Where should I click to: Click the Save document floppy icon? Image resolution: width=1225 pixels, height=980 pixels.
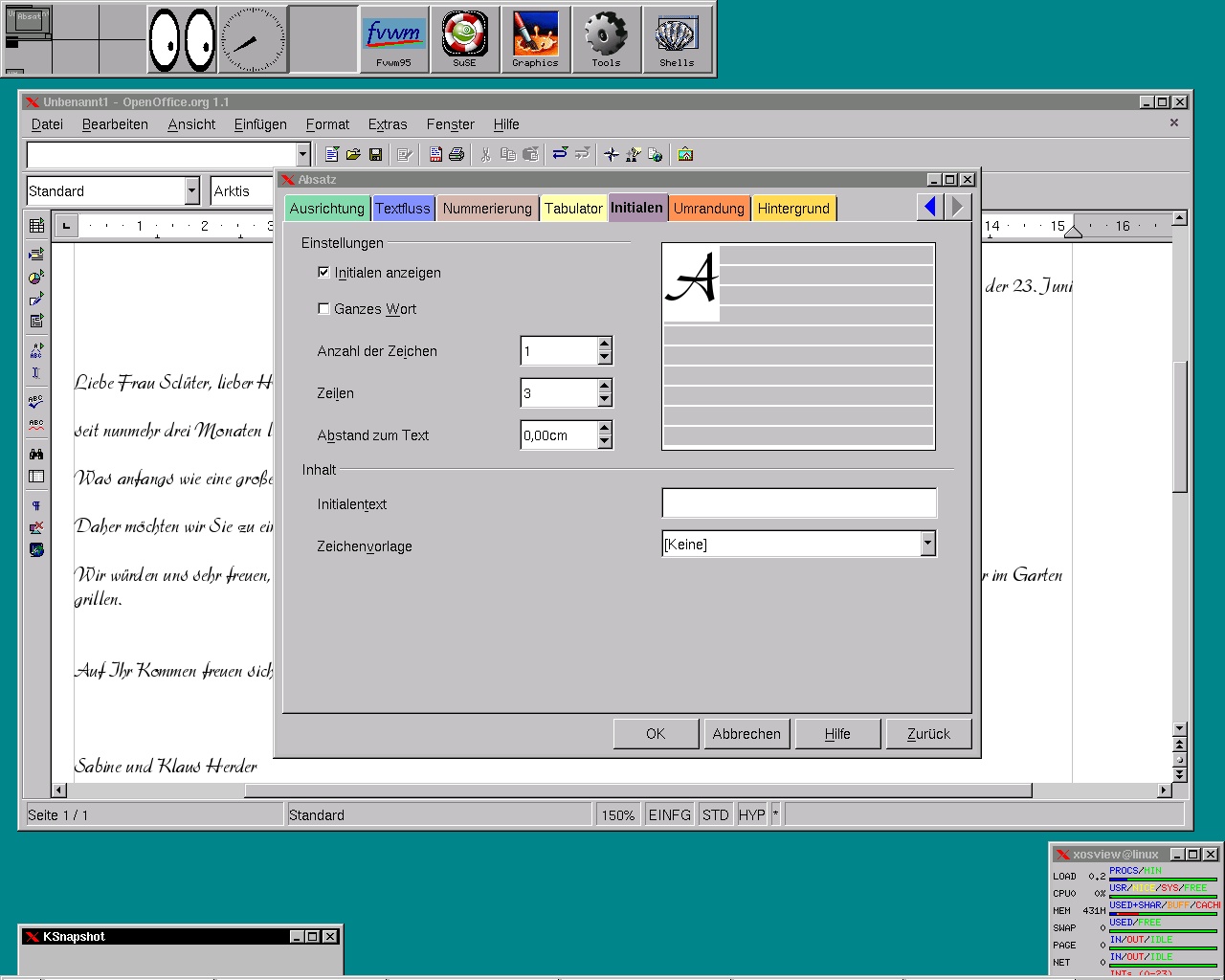click(375, 154)
